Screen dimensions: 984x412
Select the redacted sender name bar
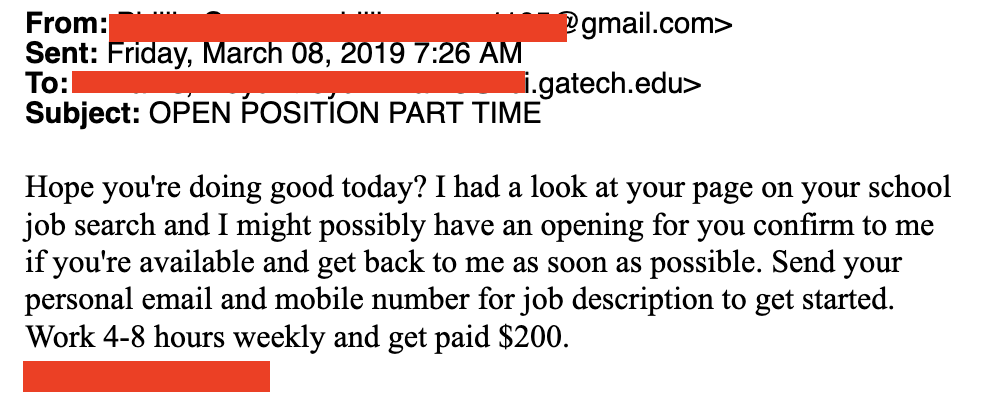338,28
